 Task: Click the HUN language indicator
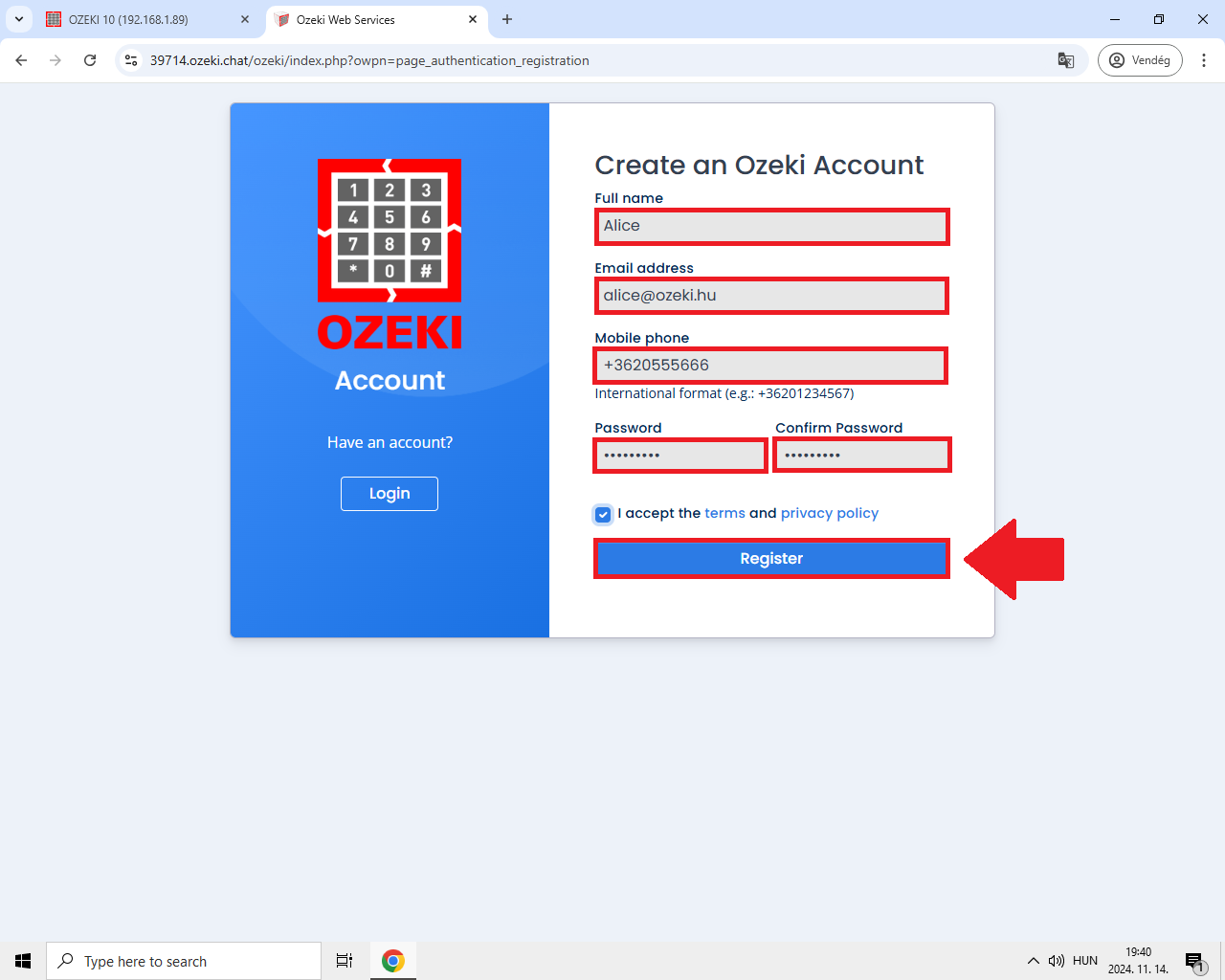click(x=1085, y=961)
